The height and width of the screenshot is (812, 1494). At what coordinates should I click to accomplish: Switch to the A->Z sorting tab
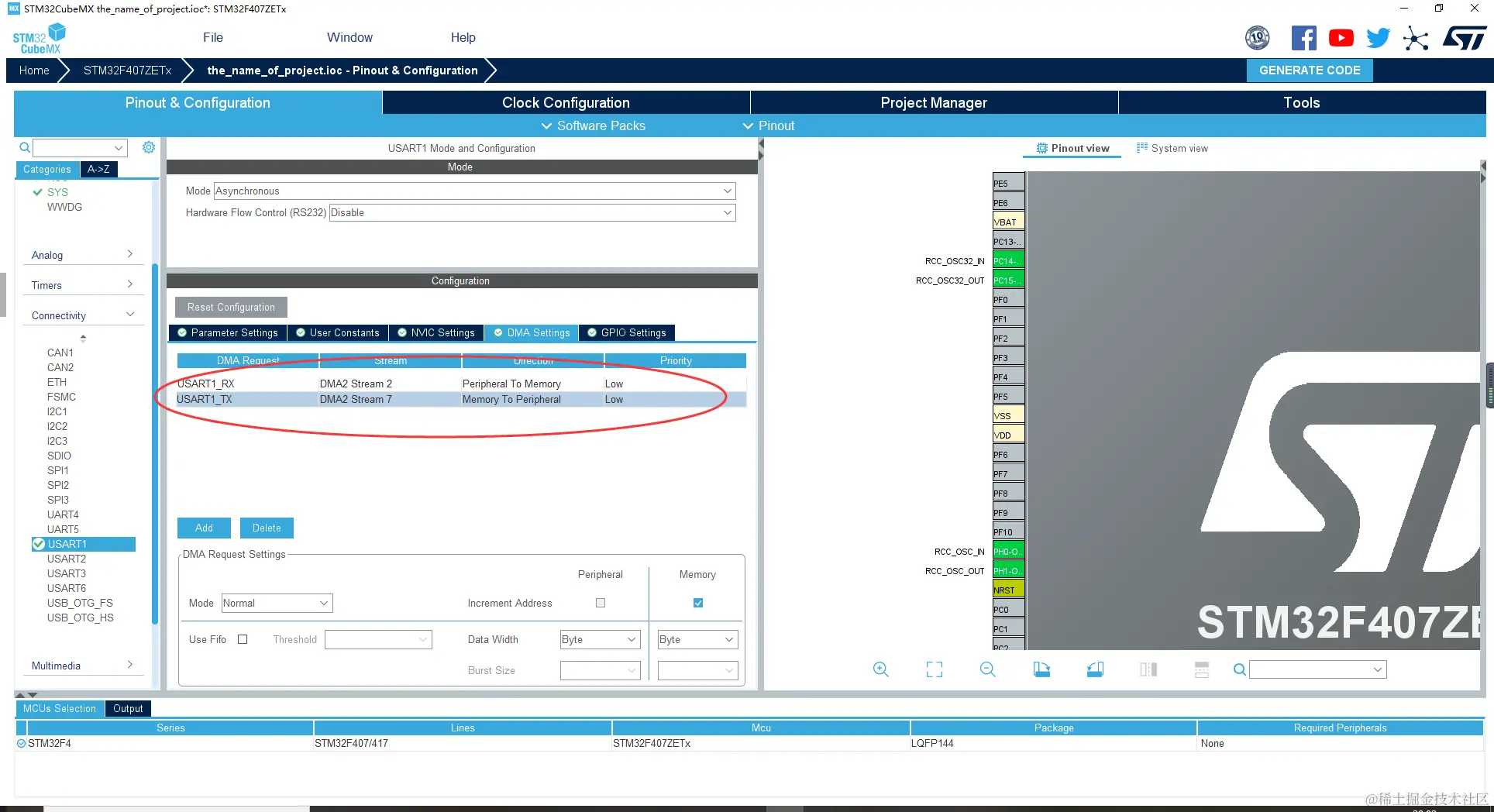tap(98, 169)
